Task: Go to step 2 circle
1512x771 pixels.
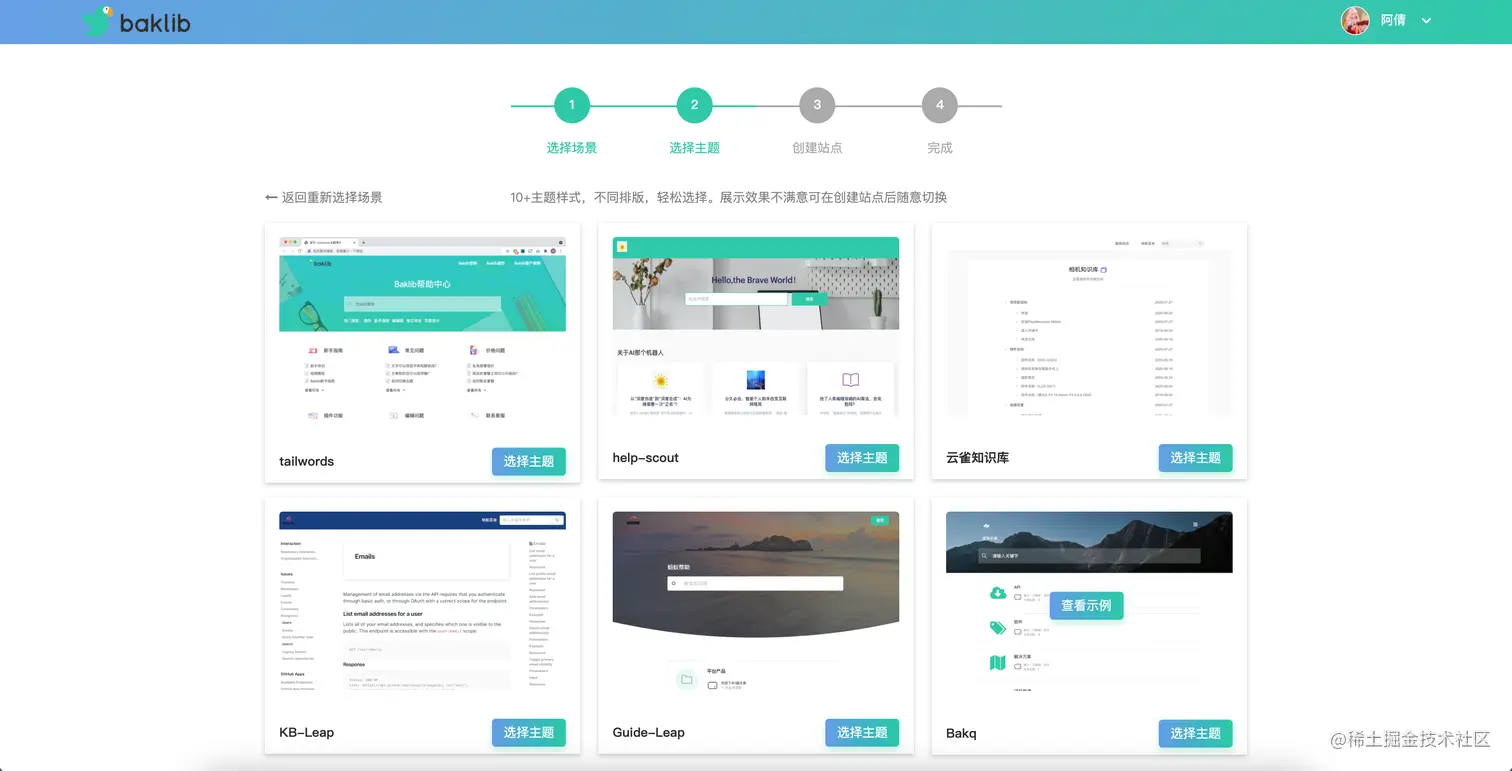Action: [694, 105]
